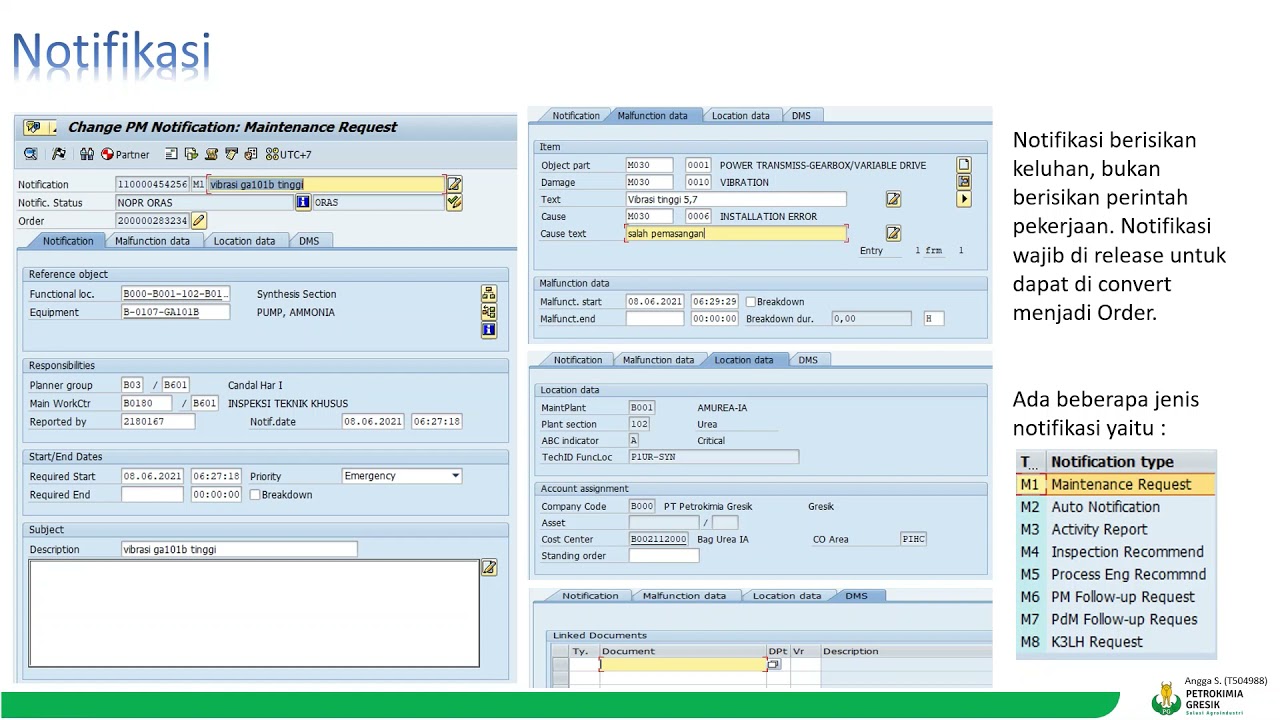Open long text editor beside Cause text
This screenshot has width=1280, height=720.
point(893,233)
